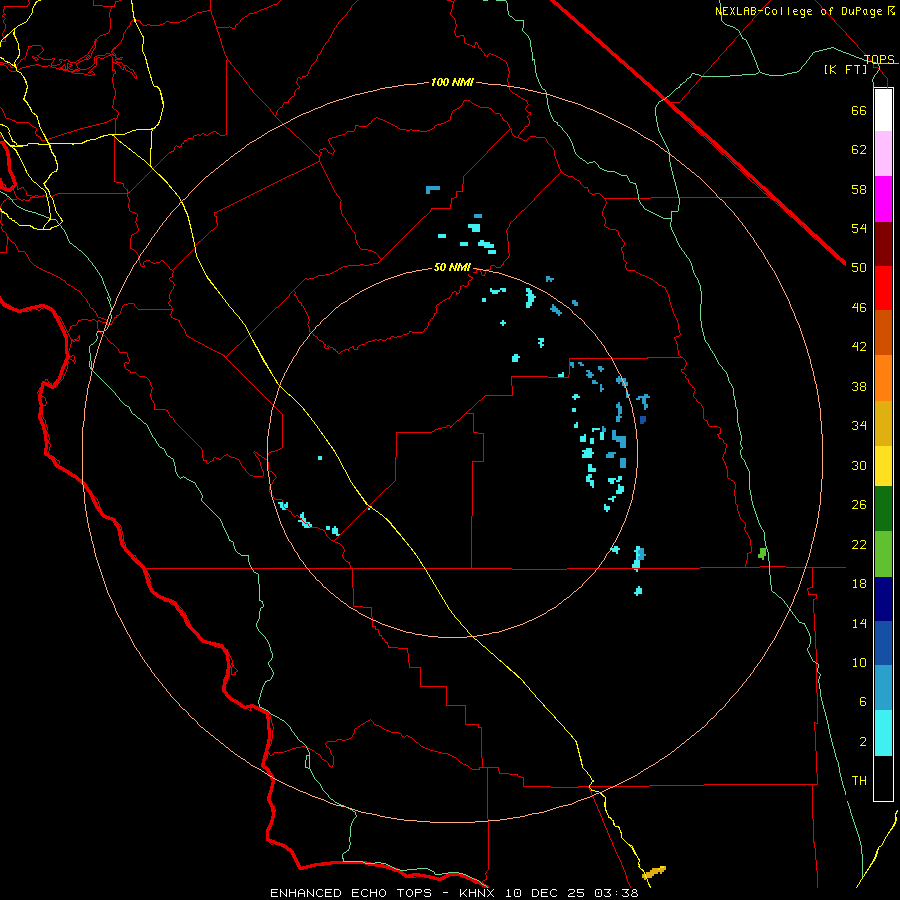900x900 pixels.
Task: Click the '10 DEC 25' date text
Action: pyautogui.click(x=545, y=893)
